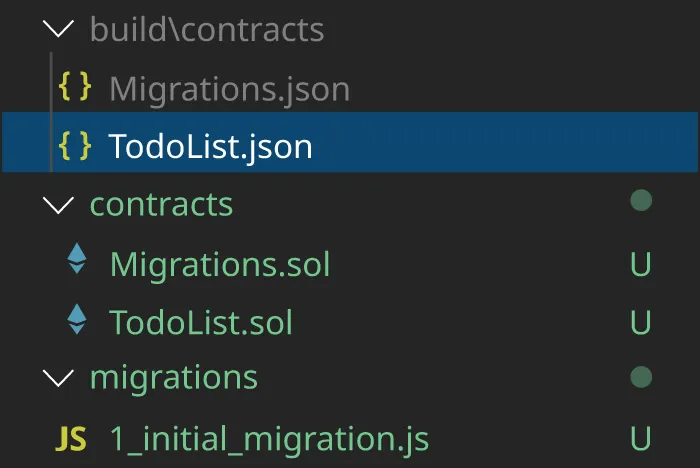Select the migrations folder name
The image size is (700, 468).
[x=173, y=378]
